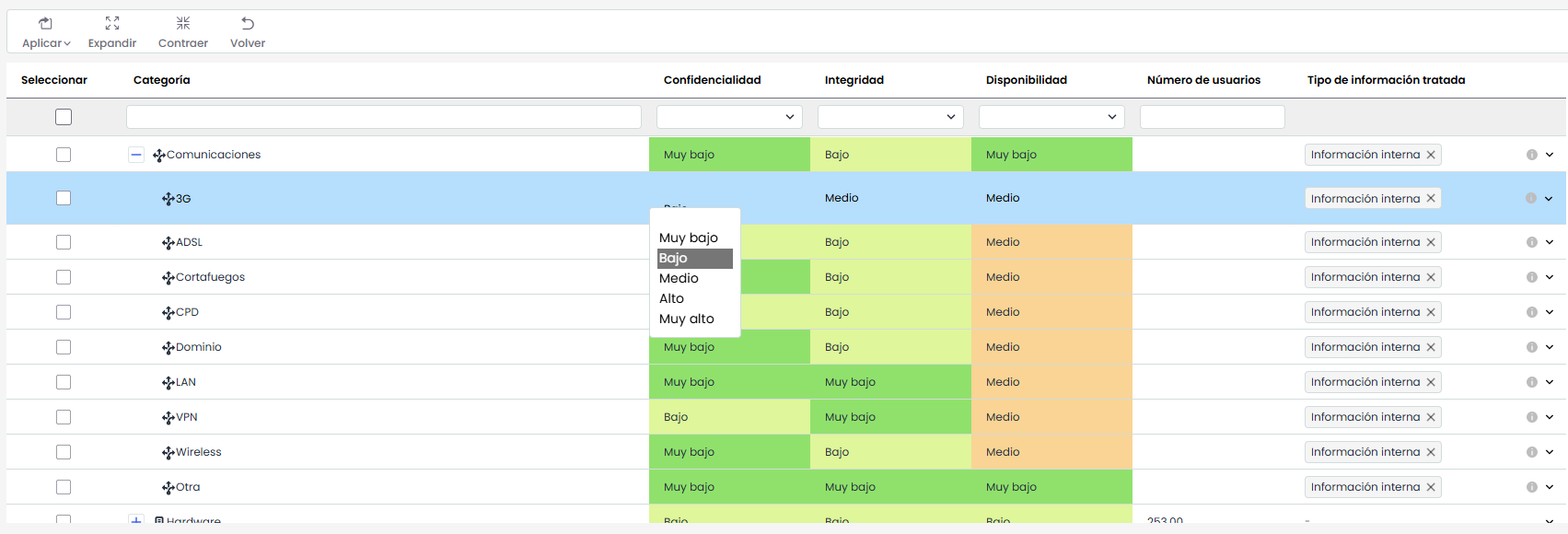Sort by the Categoría column header
Screen dimensions: 1568x534
click(x=162, y=80)
